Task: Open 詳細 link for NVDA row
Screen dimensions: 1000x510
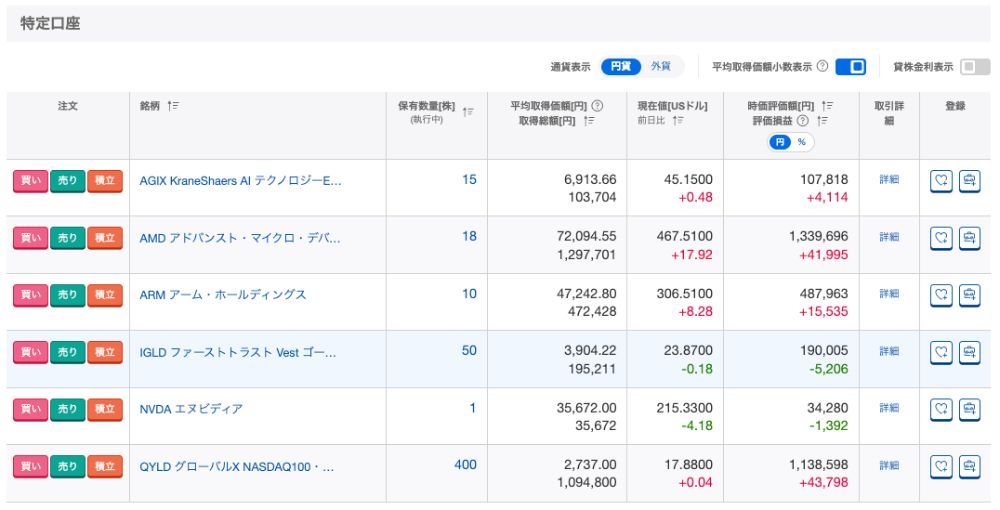Action: point(889,408)
